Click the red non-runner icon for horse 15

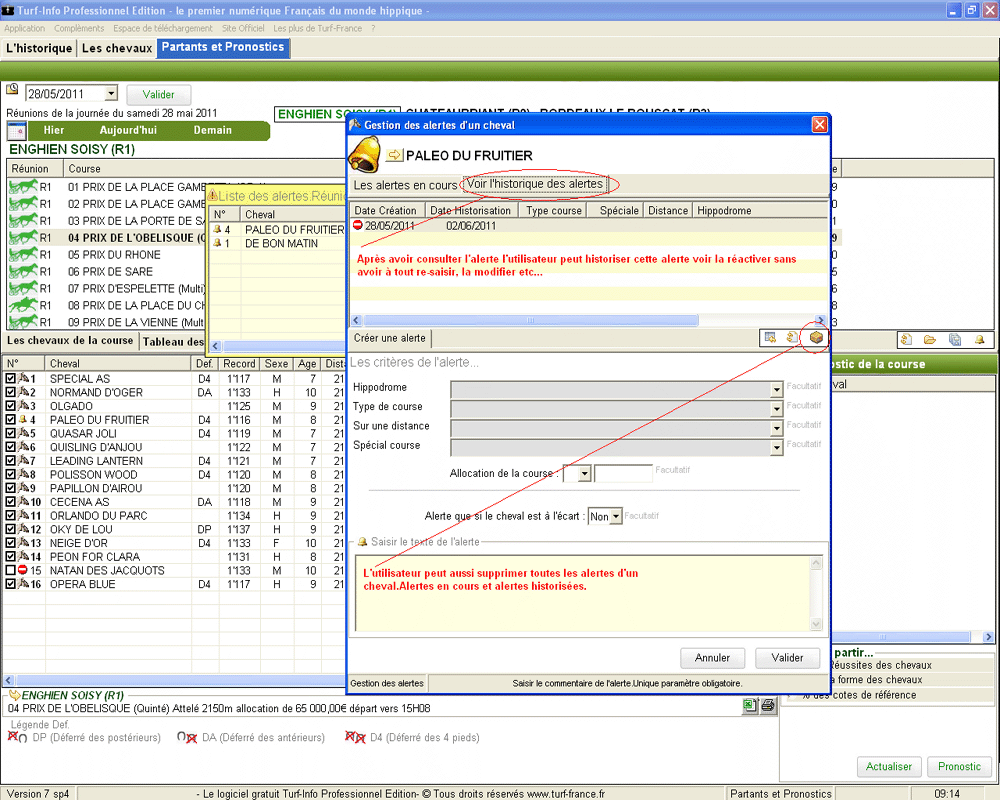pyautogui.click(x=22, y=570)
